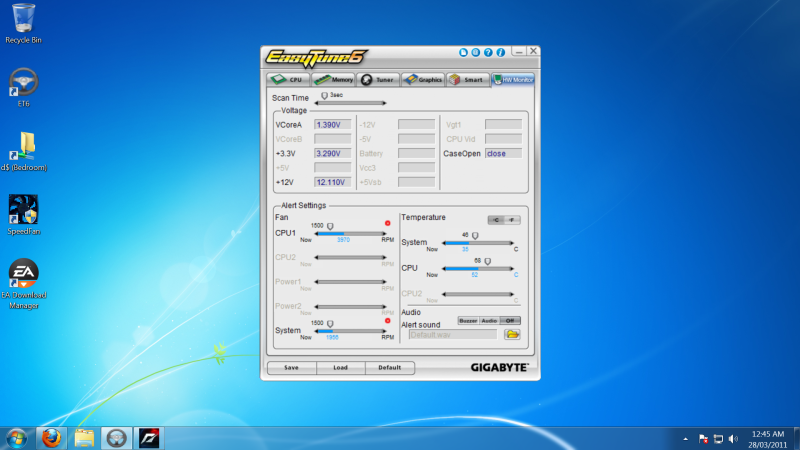Click the Scan Time slider track
The image size is (800, 450).
(350, 103)
